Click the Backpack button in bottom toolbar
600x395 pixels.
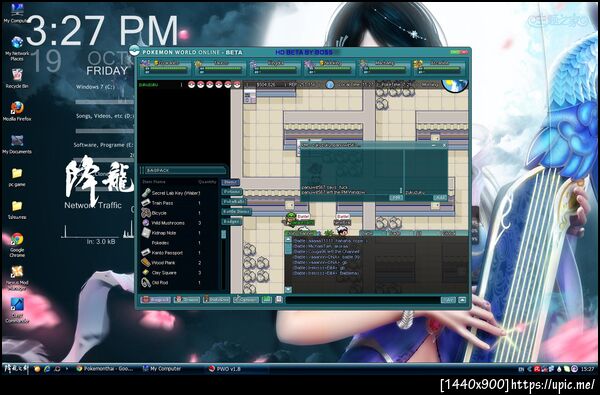155,300
